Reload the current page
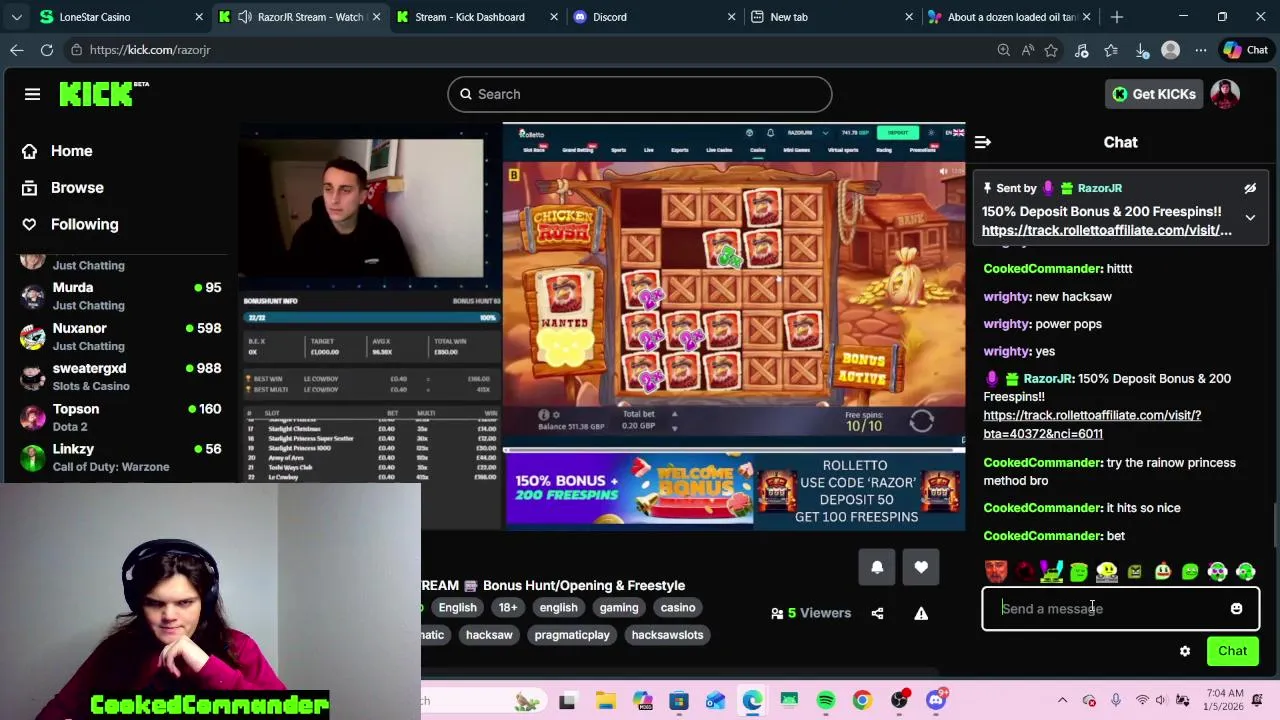Screen dimensions: 1280x720 [x=47, y=50]
